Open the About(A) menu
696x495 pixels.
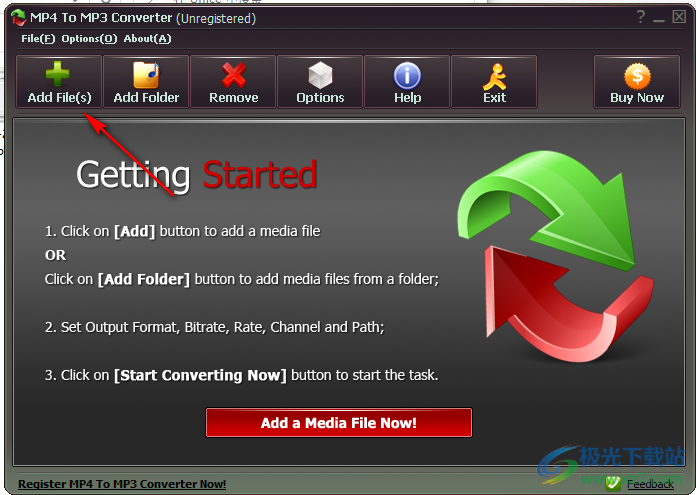(147, 39)
